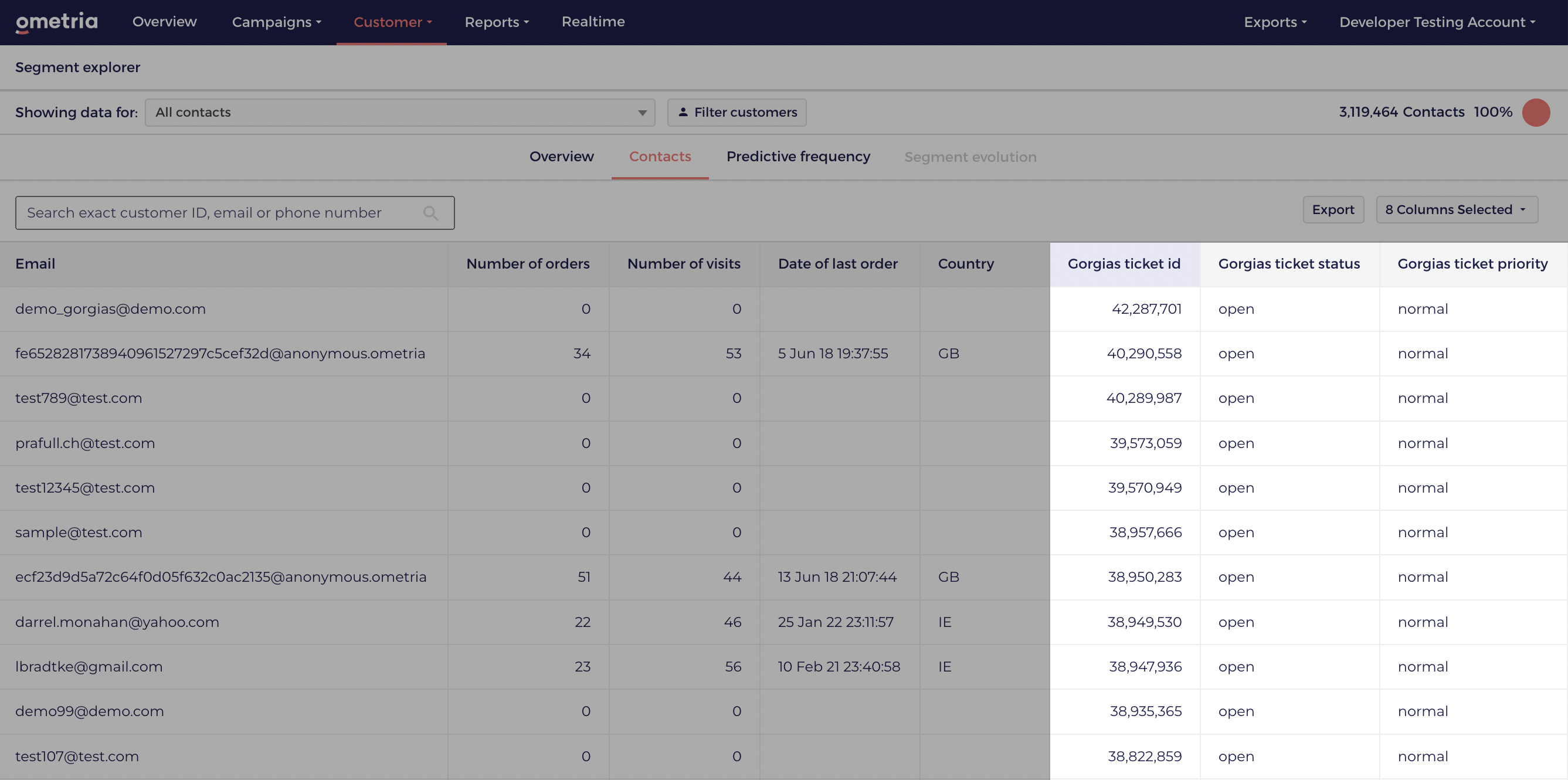This screenshot has width=1568, height=780.
Task: Switch to the segment Overview tab
Action: tap(561, 157)
